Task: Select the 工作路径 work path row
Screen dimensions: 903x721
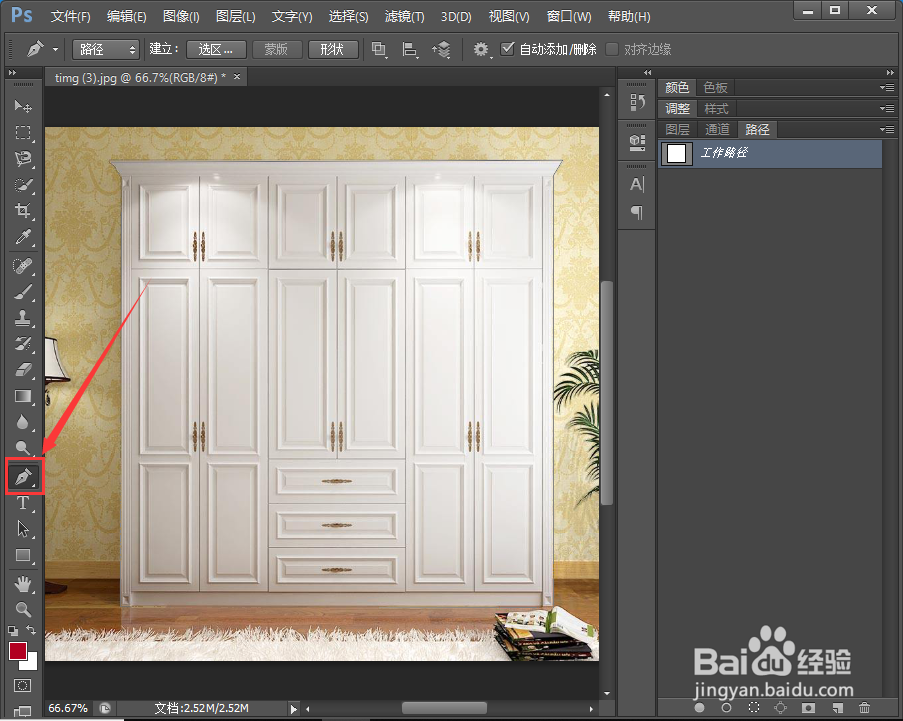Action: (x=770, y=153)
